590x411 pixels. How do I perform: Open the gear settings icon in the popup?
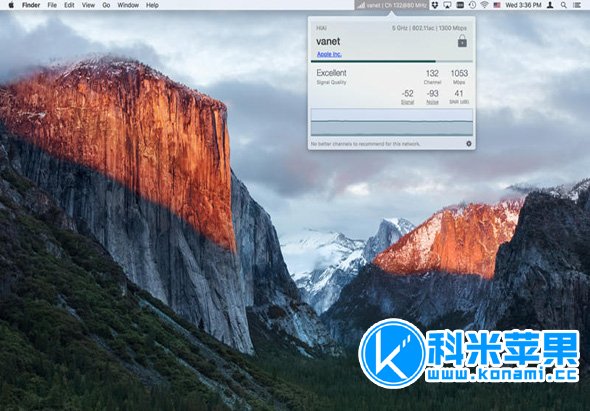pyautogui.click(x=469, y=143)
